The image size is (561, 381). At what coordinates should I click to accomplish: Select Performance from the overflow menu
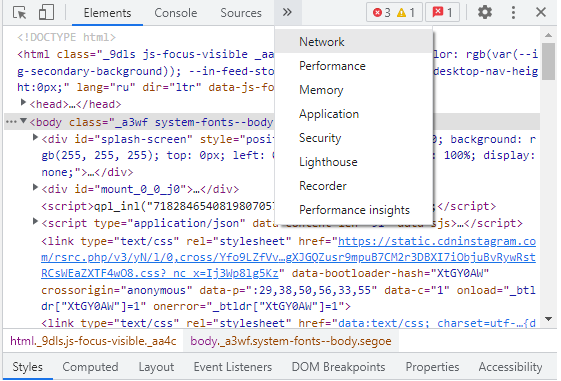[354, 66]
